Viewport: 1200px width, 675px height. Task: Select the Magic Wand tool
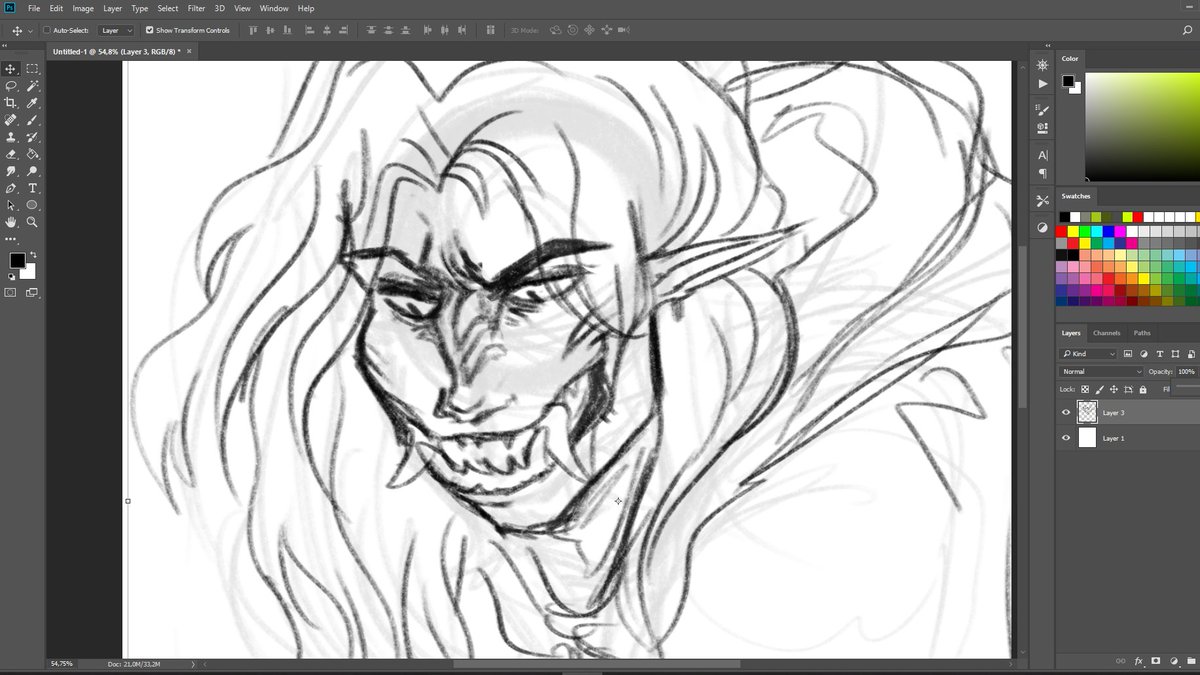point(32,86)
